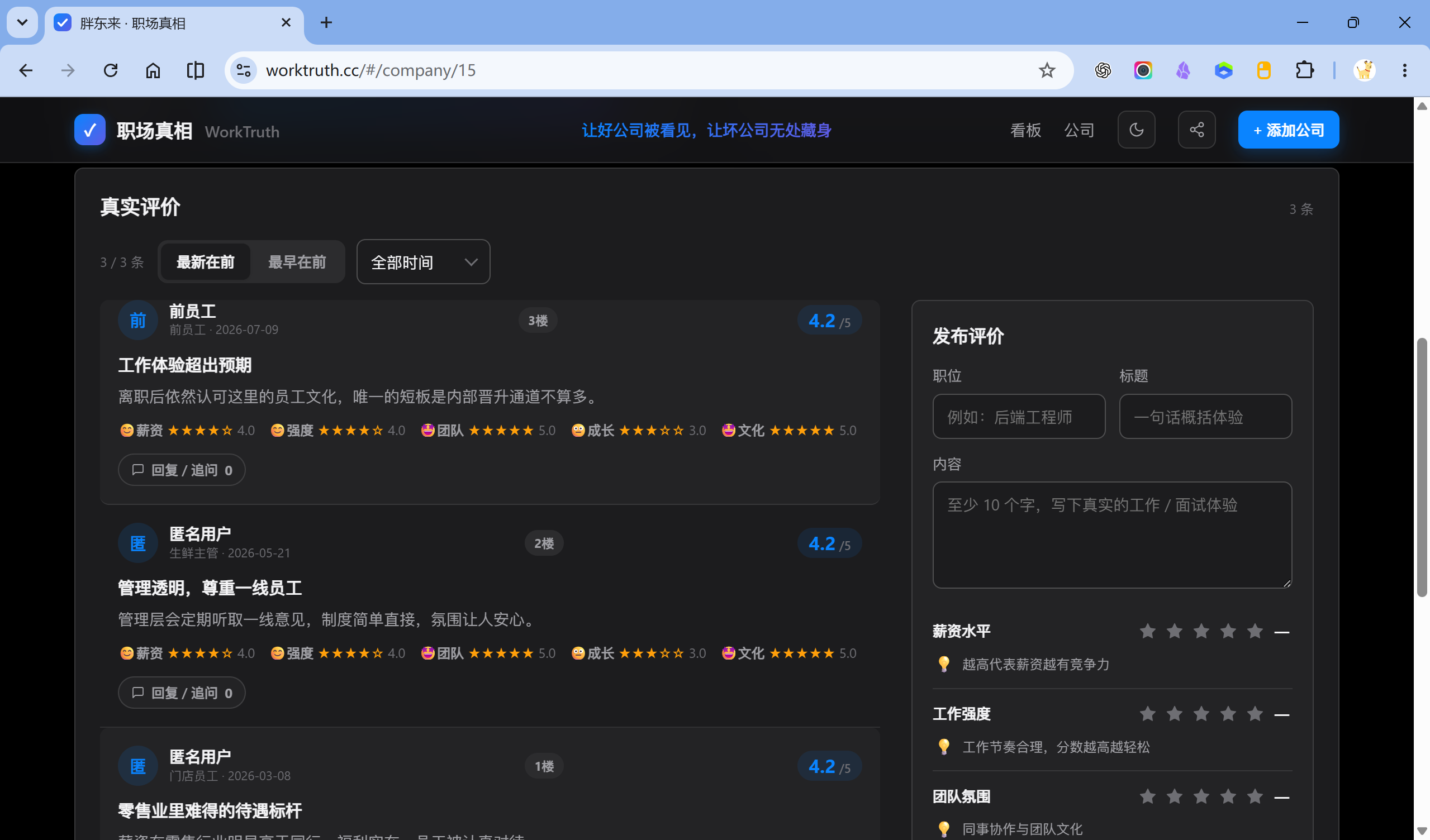Click the blue and green layered extension icon

(1223, 70)
